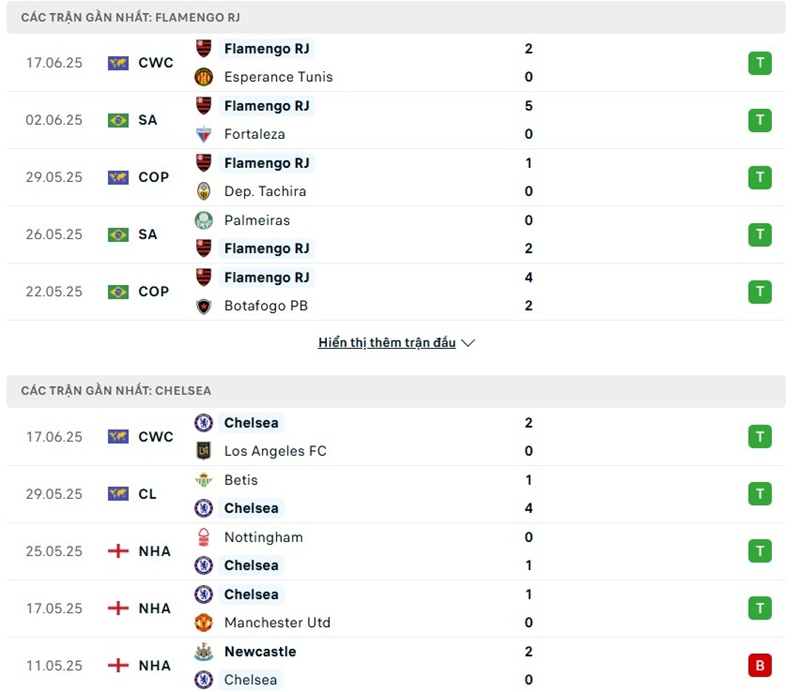Open the Palmeiras vs Flamengo RJ match row

tap(400, 234)
